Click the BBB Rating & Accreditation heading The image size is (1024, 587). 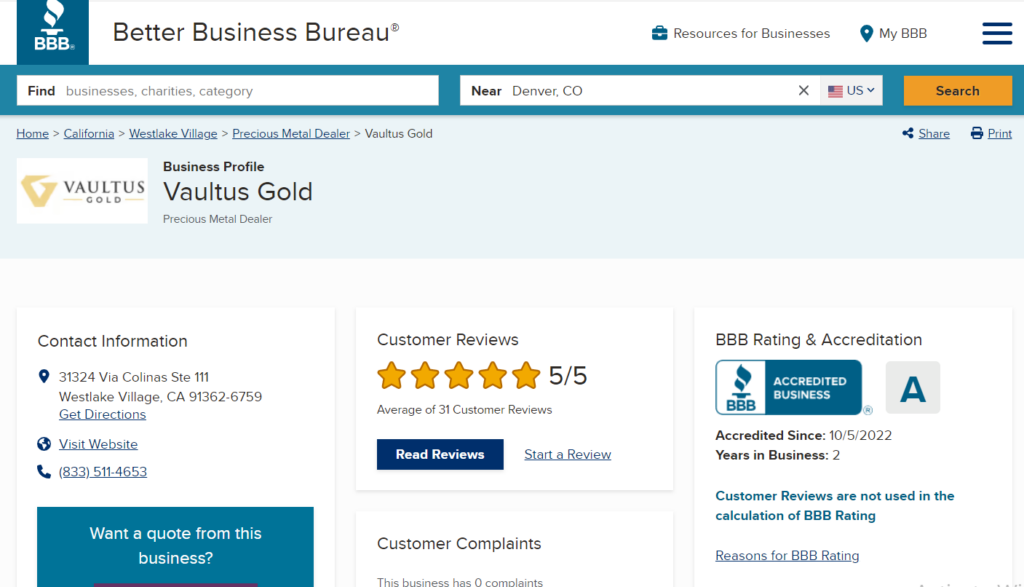[x=818, y=340]
